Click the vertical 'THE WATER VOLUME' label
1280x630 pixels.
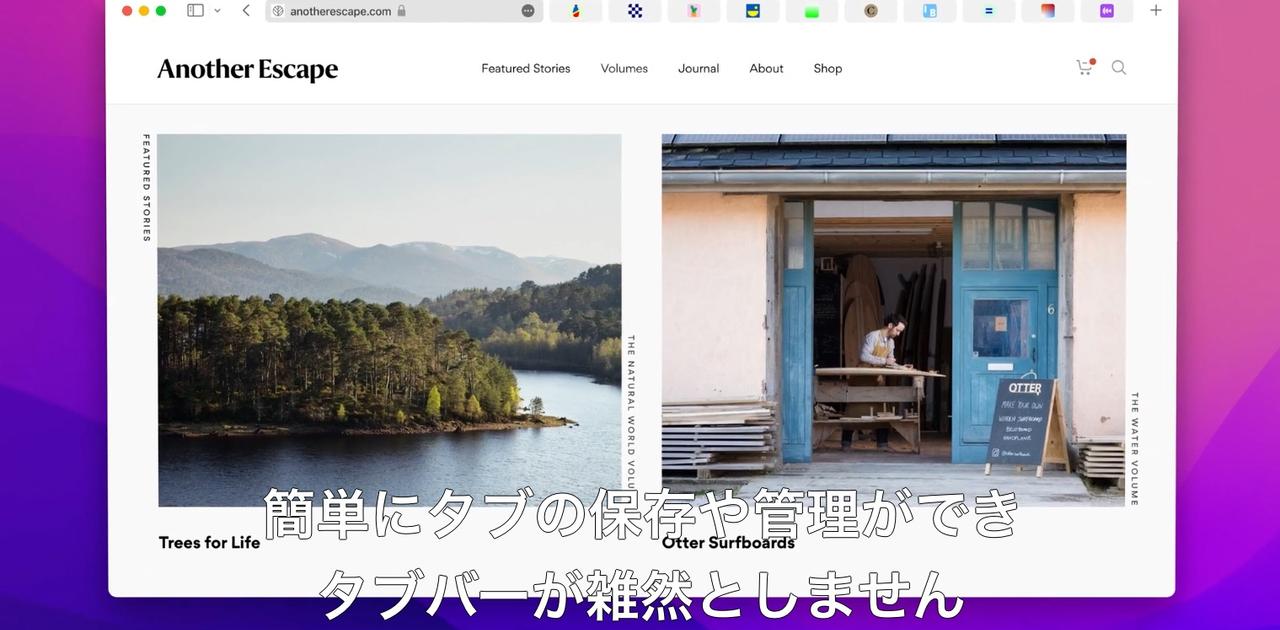(x=1135, y=449)
